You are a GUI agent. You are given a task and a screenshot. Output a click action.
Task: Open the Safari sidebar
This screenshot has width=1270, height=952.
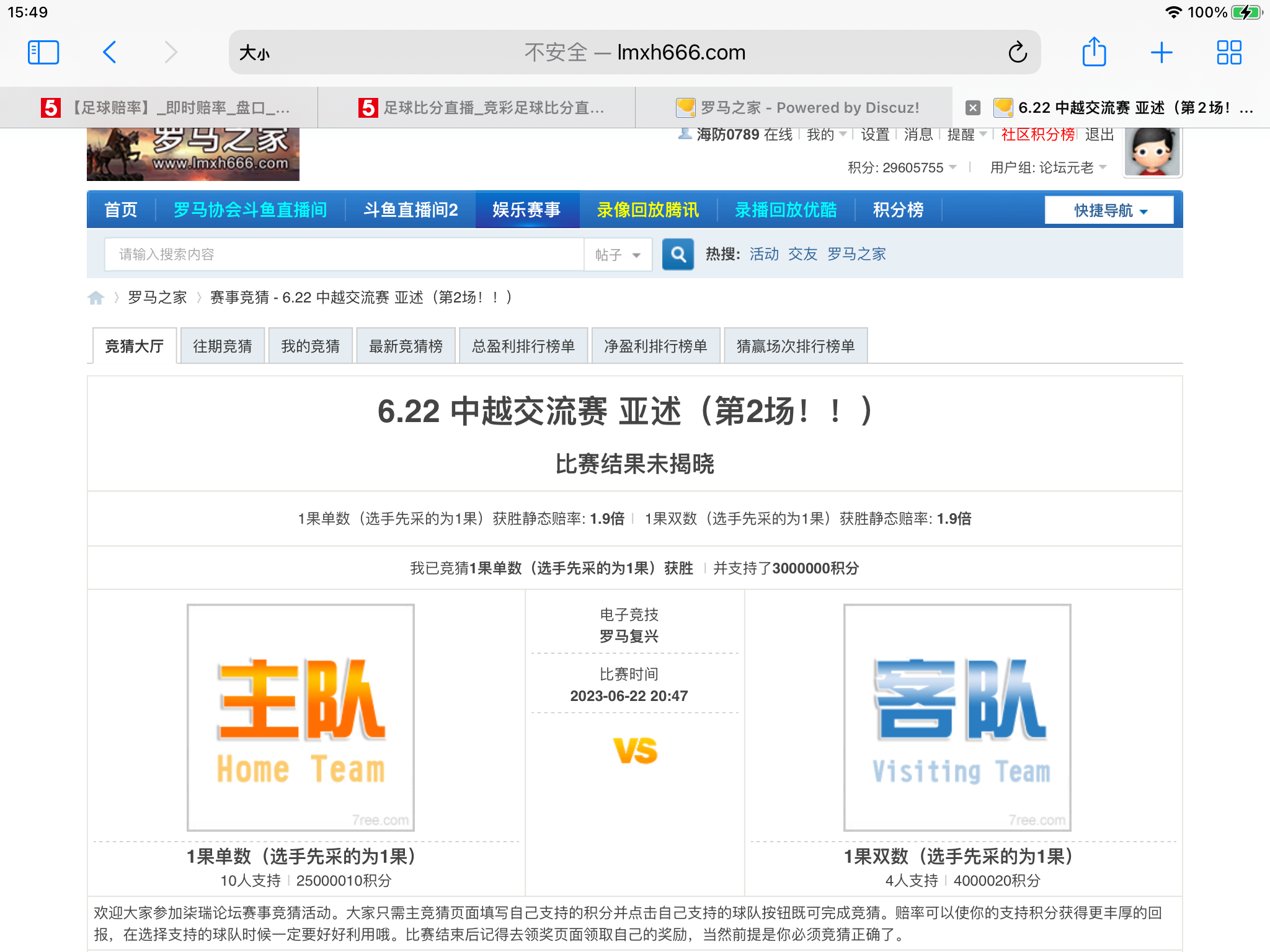43,52
